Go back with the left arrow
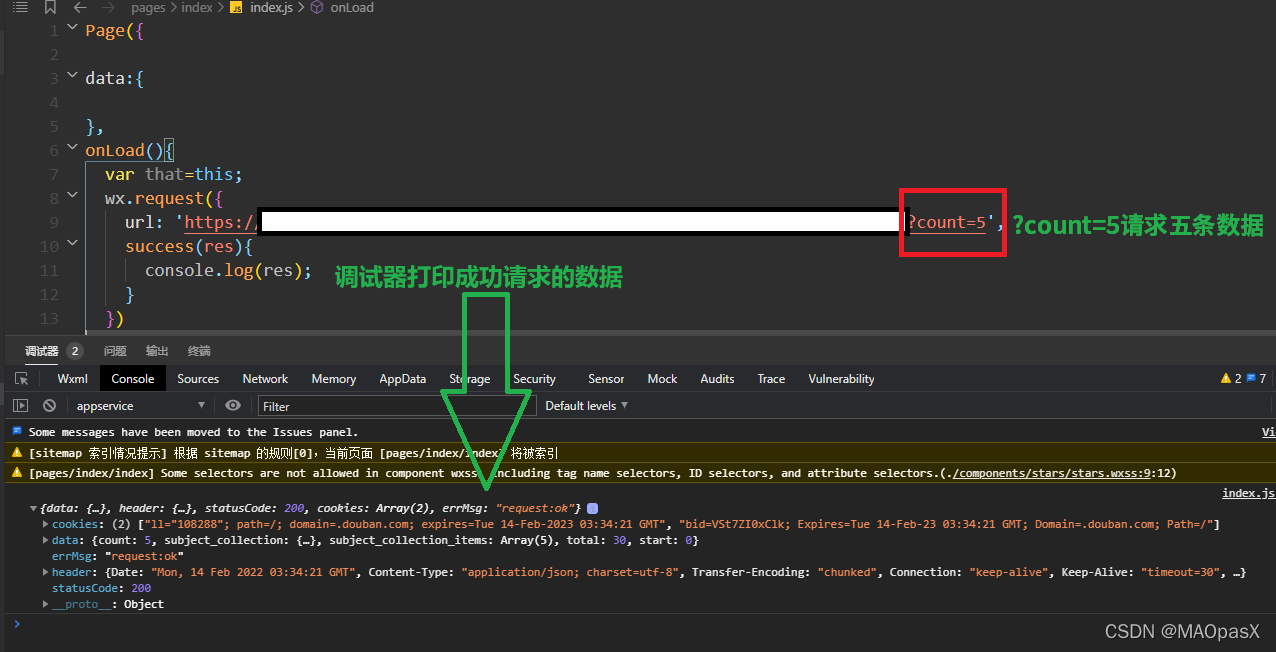The image size is (1276, 652). 80,7
